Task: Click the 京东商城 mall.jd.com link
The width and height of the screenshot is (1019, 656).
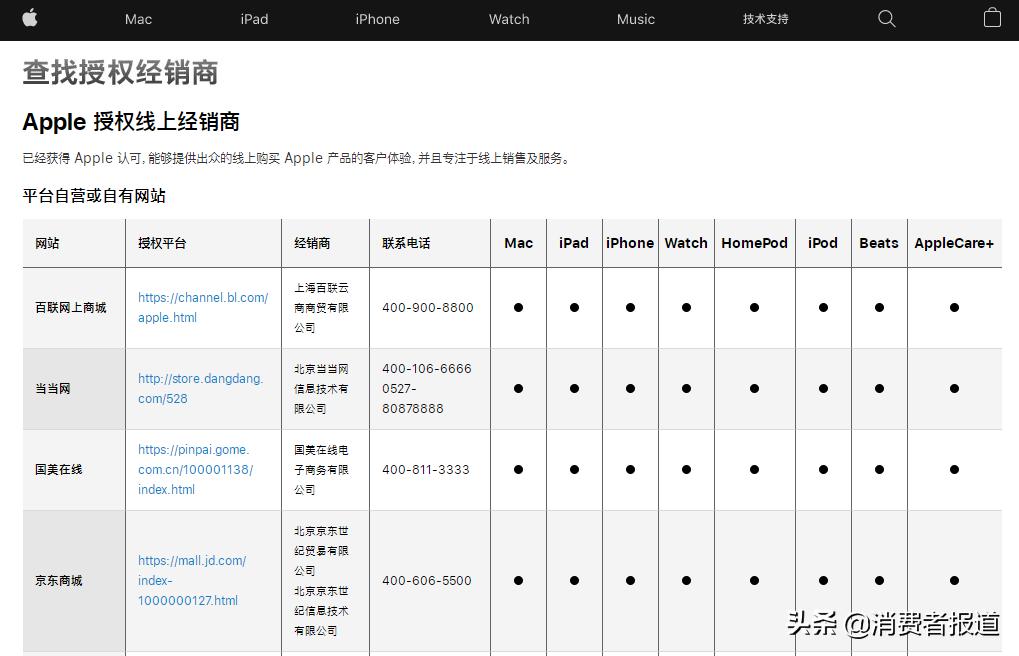Action: [x=190, y=580]
